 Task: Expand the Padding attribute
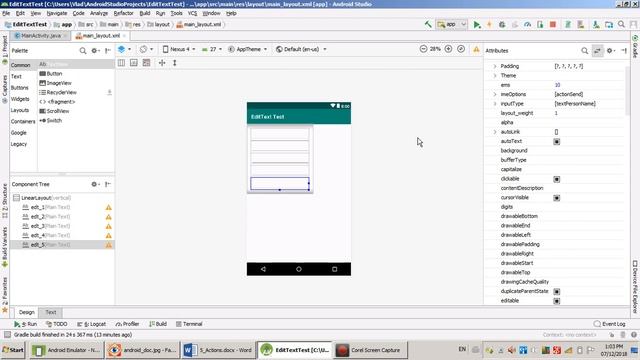click(495, 66)
